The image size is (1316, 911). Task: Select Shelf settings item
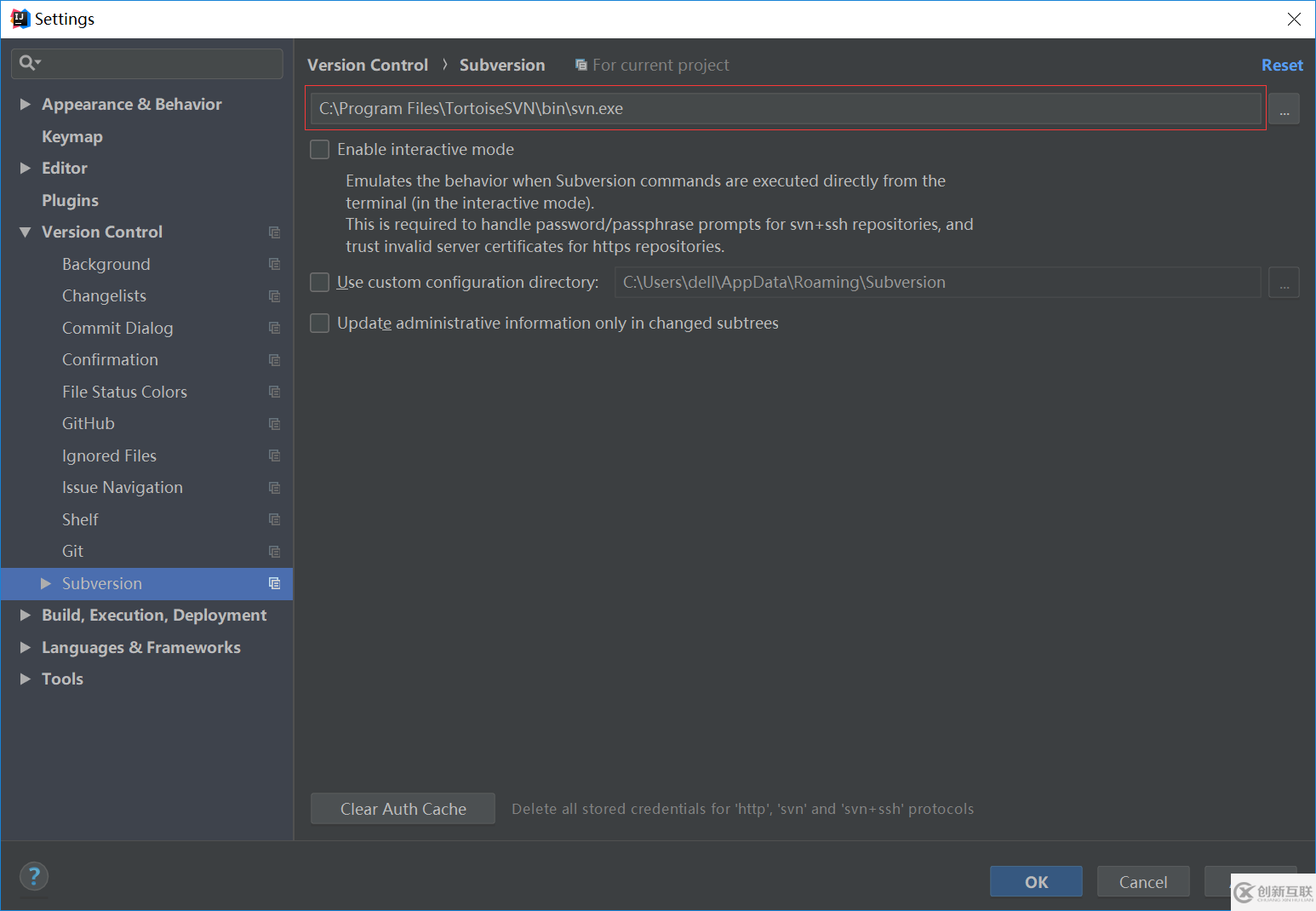tap(80, 520)
